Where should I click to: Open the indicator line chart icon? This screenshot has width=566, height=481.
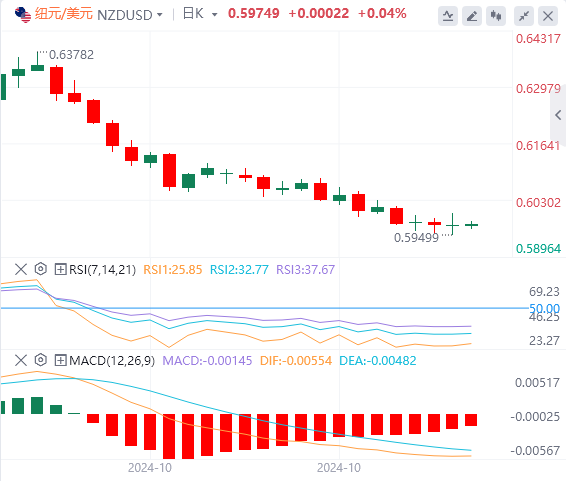tap(448, 16)
